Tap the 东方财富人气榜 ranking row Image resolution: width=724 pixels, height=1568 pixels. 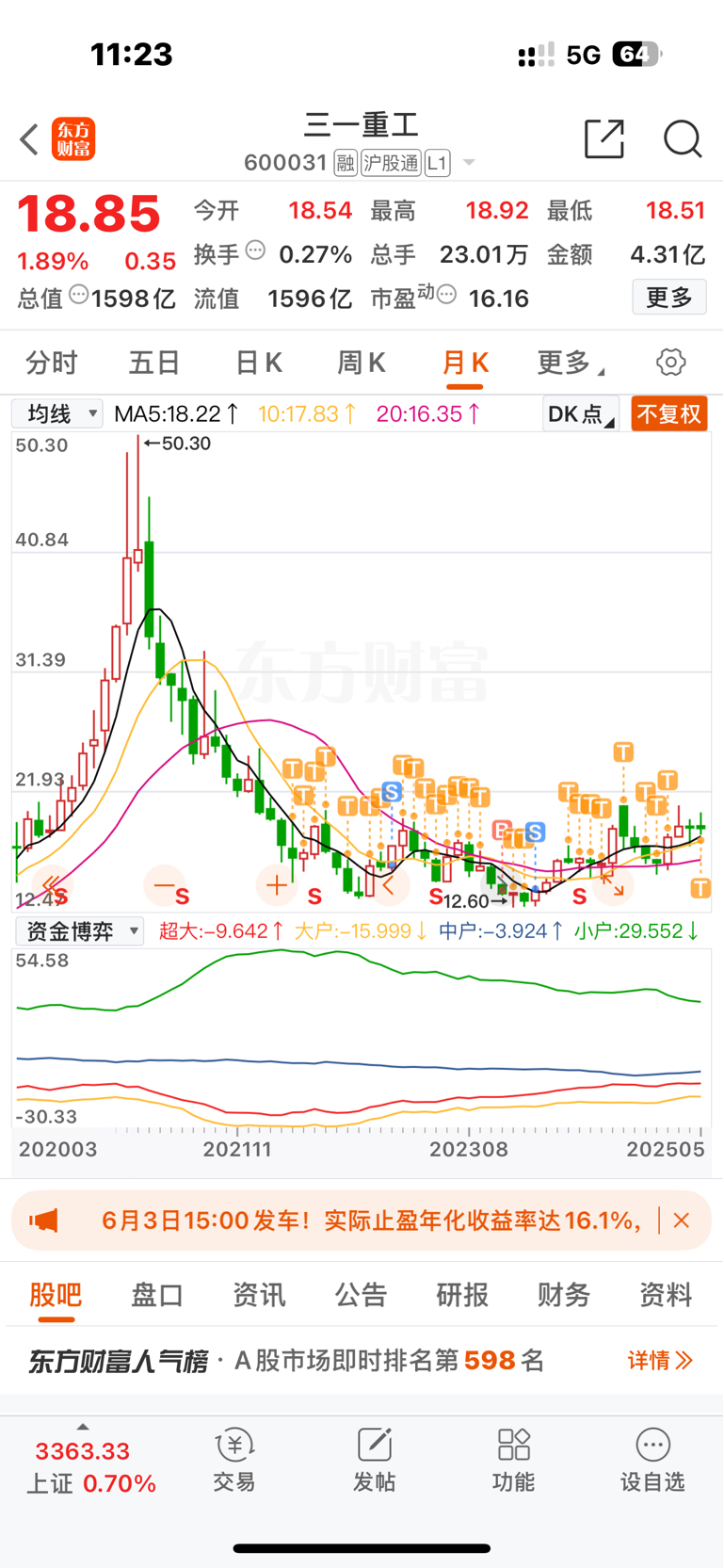pyautogui.click(x=362, y=1361)
